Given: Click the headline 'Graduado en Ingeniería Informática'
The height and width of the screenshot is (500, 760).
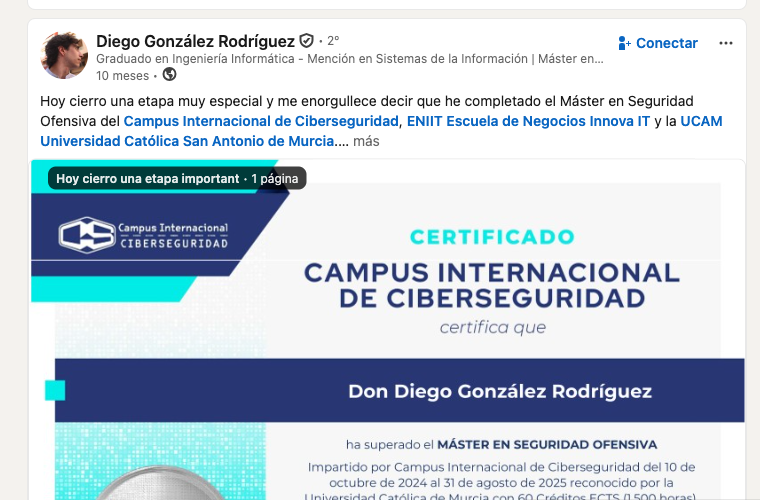Looking at the screenshot, I should (x=349, y=59).
